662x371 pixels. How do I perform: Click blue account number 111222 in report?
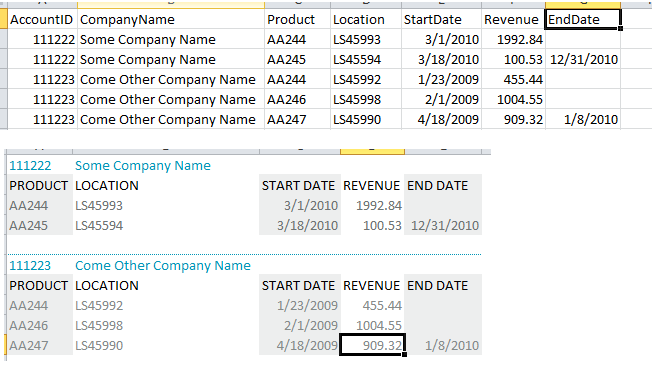pyautogui.click(x=30, y=165)
